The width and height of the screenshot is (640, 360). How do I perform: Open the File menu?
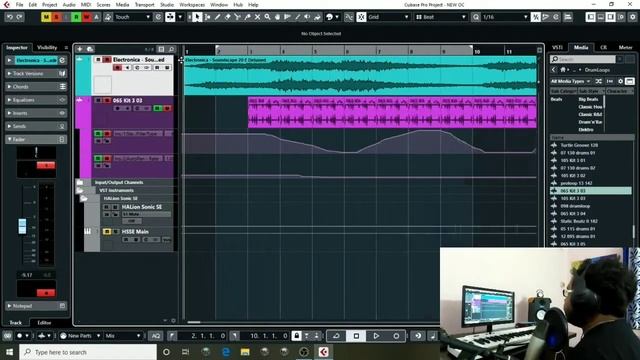19,5
